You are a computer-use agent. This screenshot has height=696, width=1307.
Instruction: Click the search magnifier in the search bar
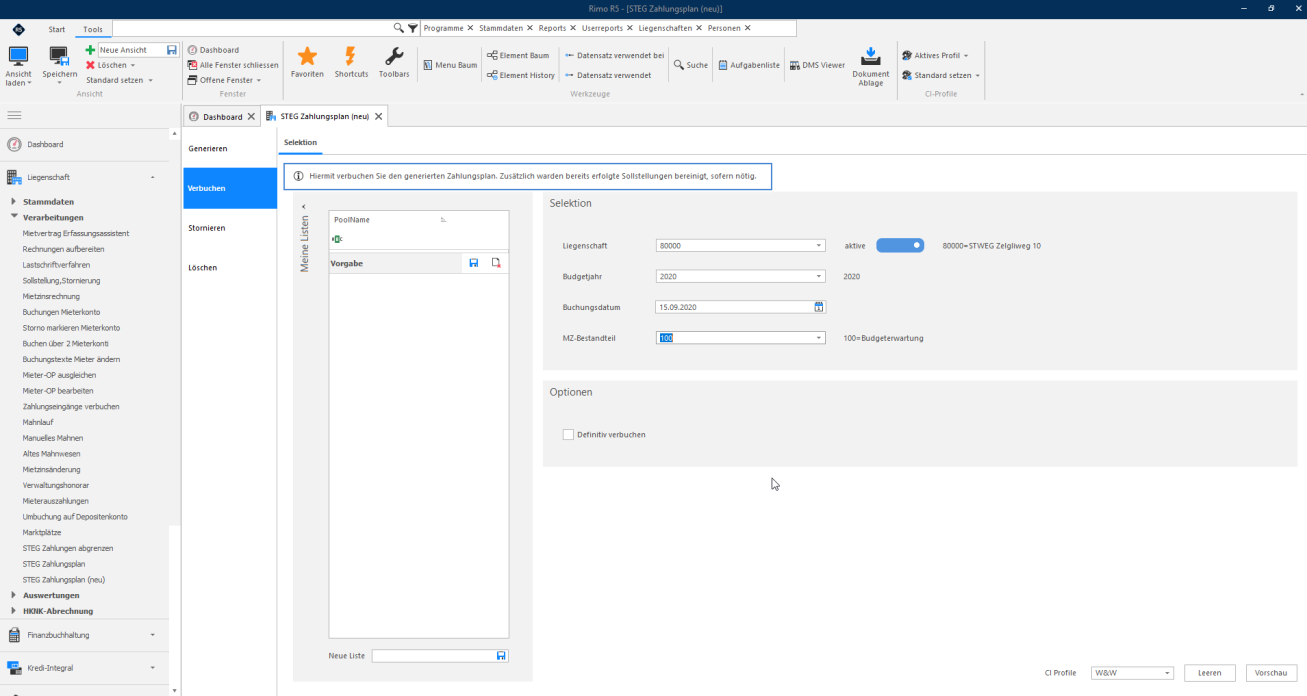(399, 28)
